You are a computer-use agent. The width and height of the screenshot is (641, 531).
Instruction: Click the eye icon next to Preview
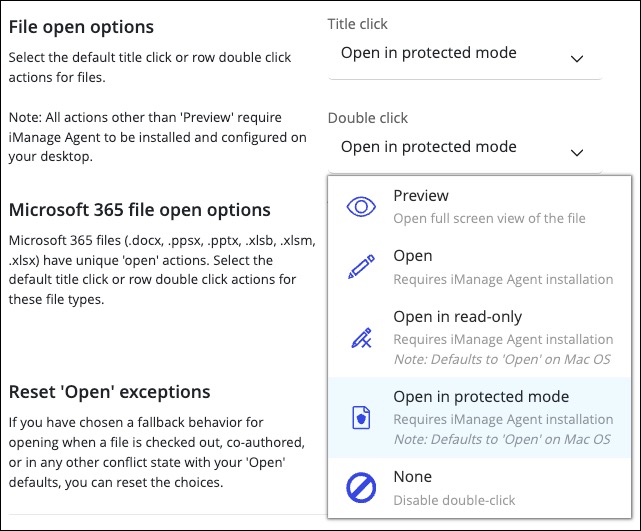coord(360,207)
